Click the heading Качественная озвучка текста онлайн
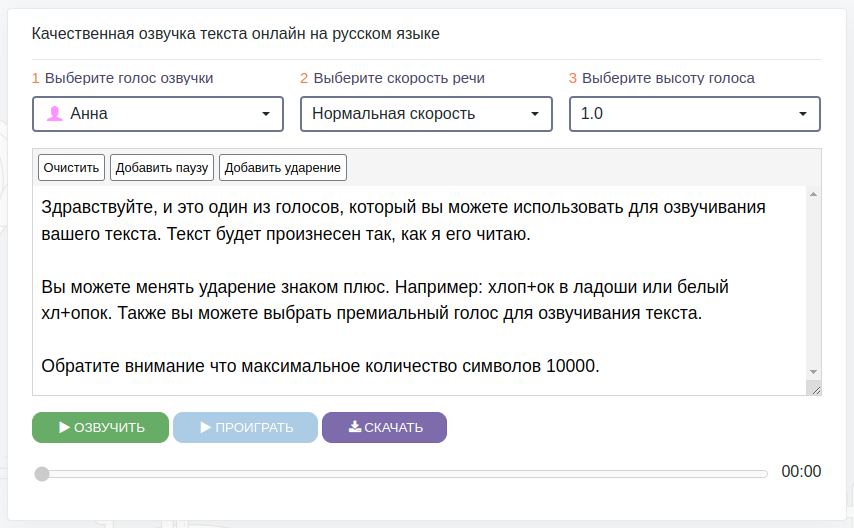Screen dimensions: 854x528 coord(235,34)
